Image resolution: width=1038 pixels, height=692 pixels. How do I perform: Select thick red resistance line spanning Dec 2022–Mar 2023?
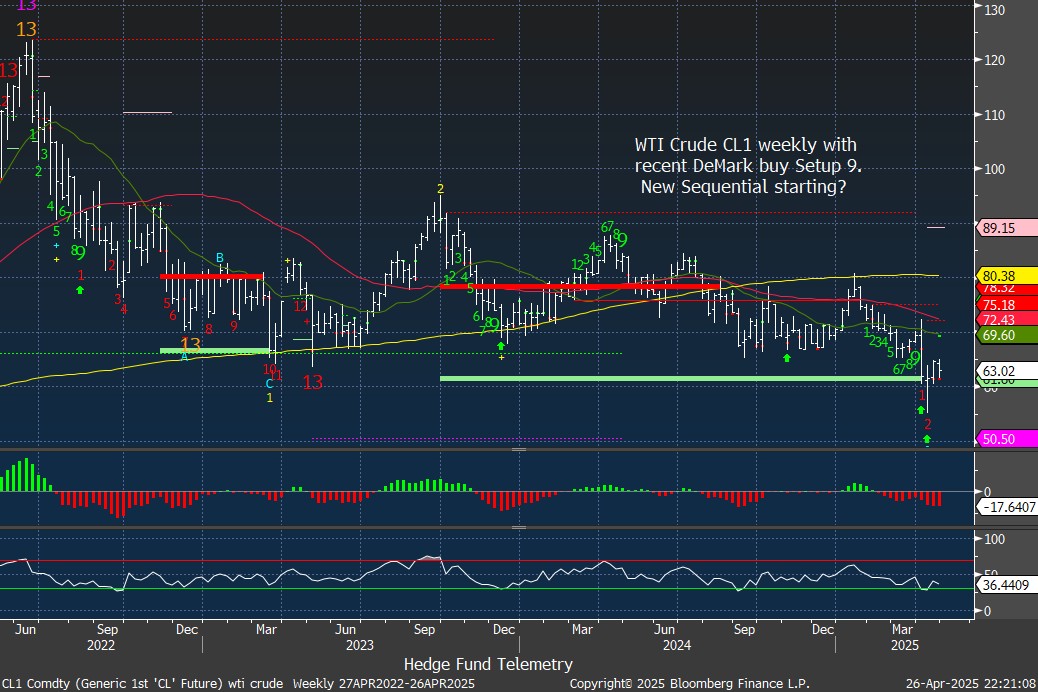click(x=212, y=275)
